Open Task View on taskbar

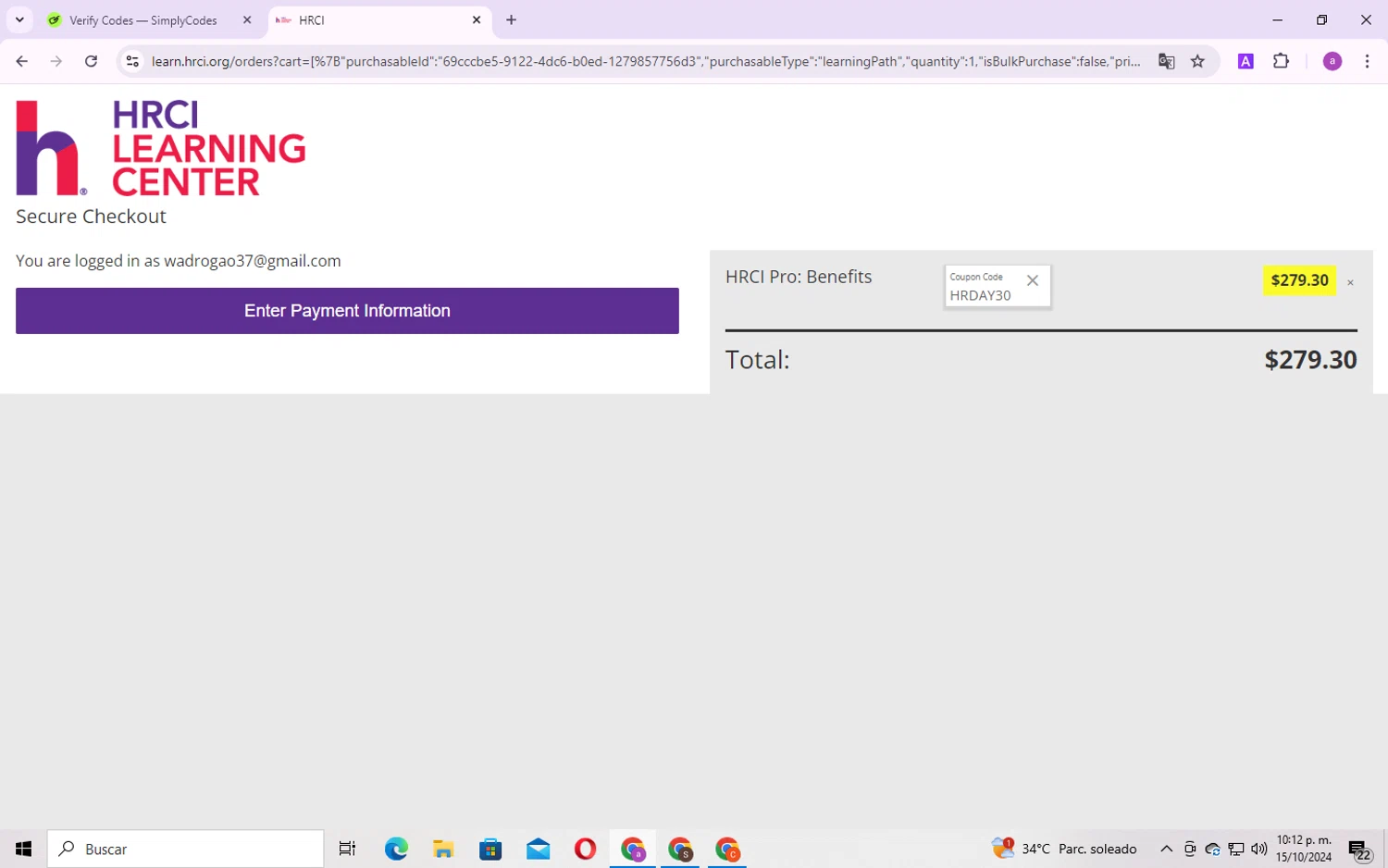[x=347, y=849]
